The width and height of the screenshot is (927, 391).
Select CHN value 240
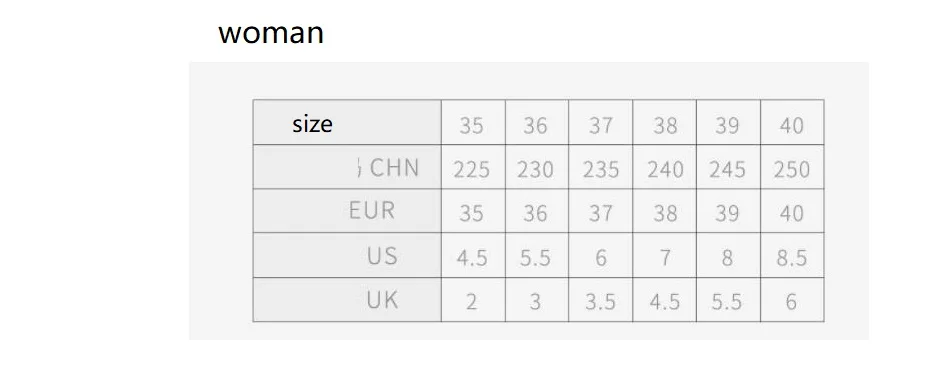click(x=665, y=170)
